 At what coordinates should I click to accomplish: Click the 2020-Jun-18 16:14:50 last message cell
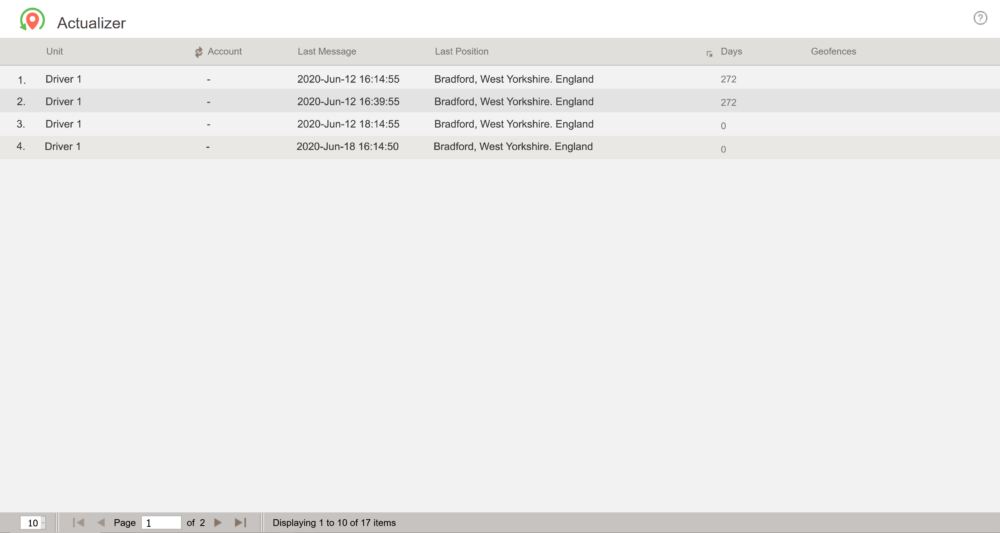tap(348, 147)
